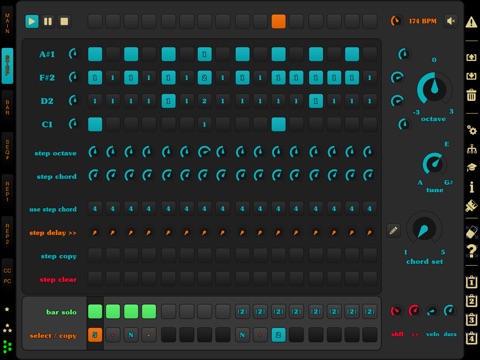Click the first step clear button
Image resolution: width=480 pixels, height=360 pixels.
(x=95, y=278)
